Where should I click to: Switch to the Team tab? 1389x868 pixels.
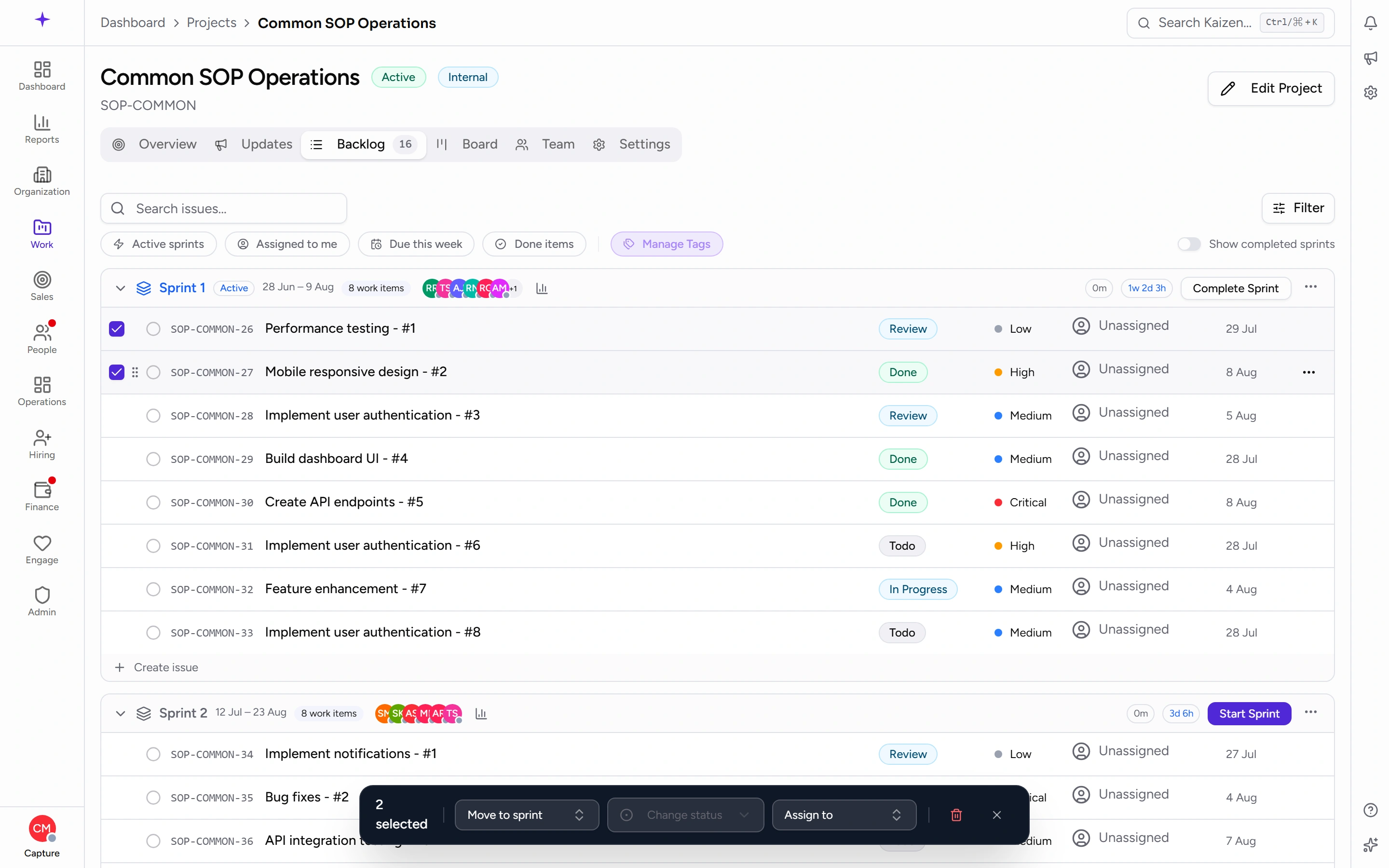(545, 144)
